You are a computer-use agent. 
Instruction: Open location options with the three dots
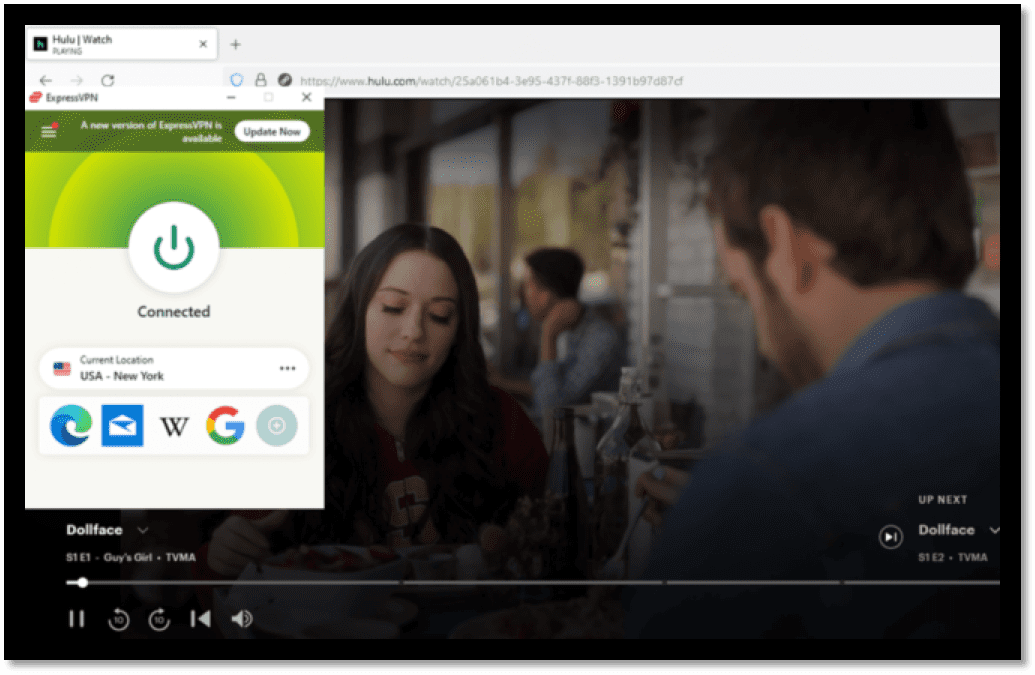287,368
